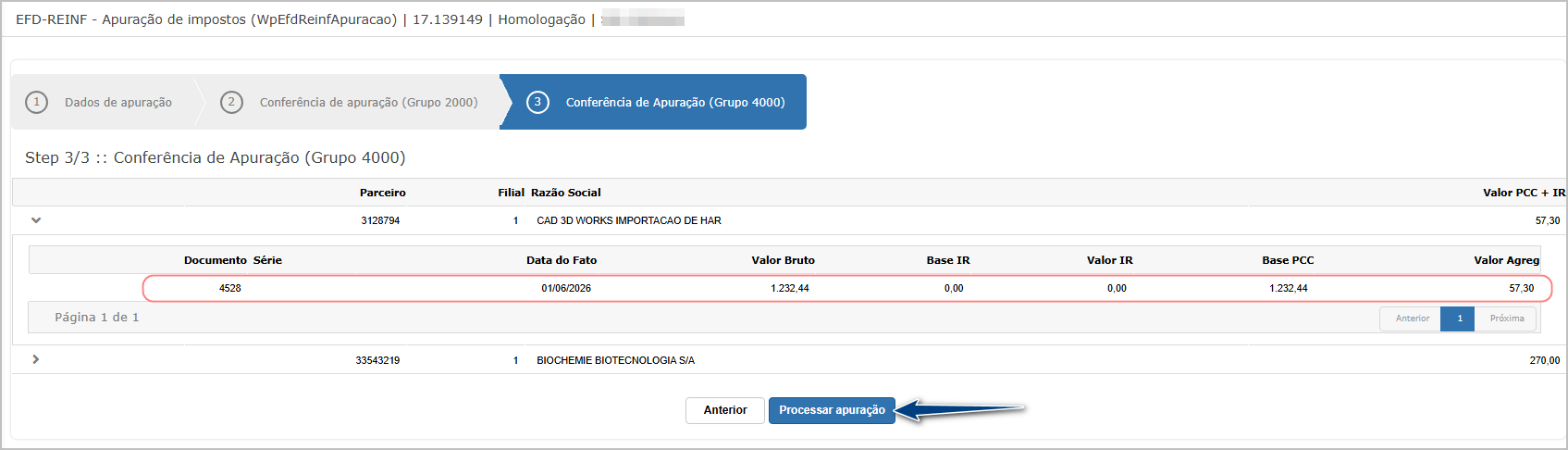Click the Valor Bruto column header

(783, 260)
